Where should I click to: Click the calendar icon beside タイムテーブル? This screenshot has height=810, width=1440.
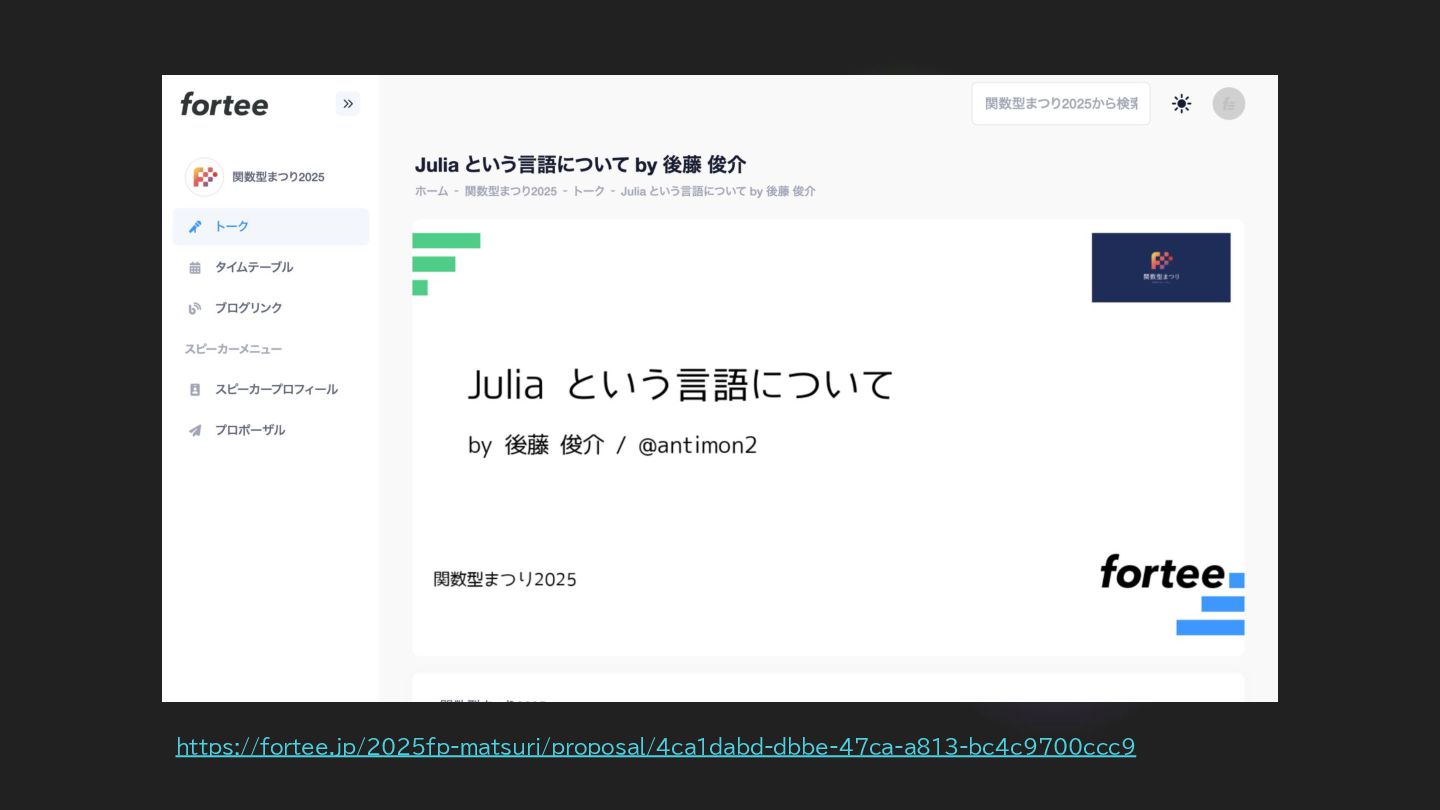195,268
